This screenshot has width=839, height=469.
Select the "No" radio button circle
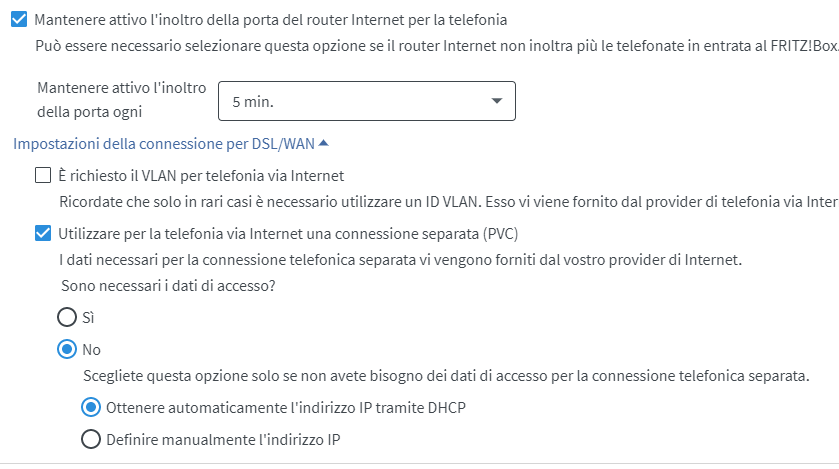click(x=67, y=349)
